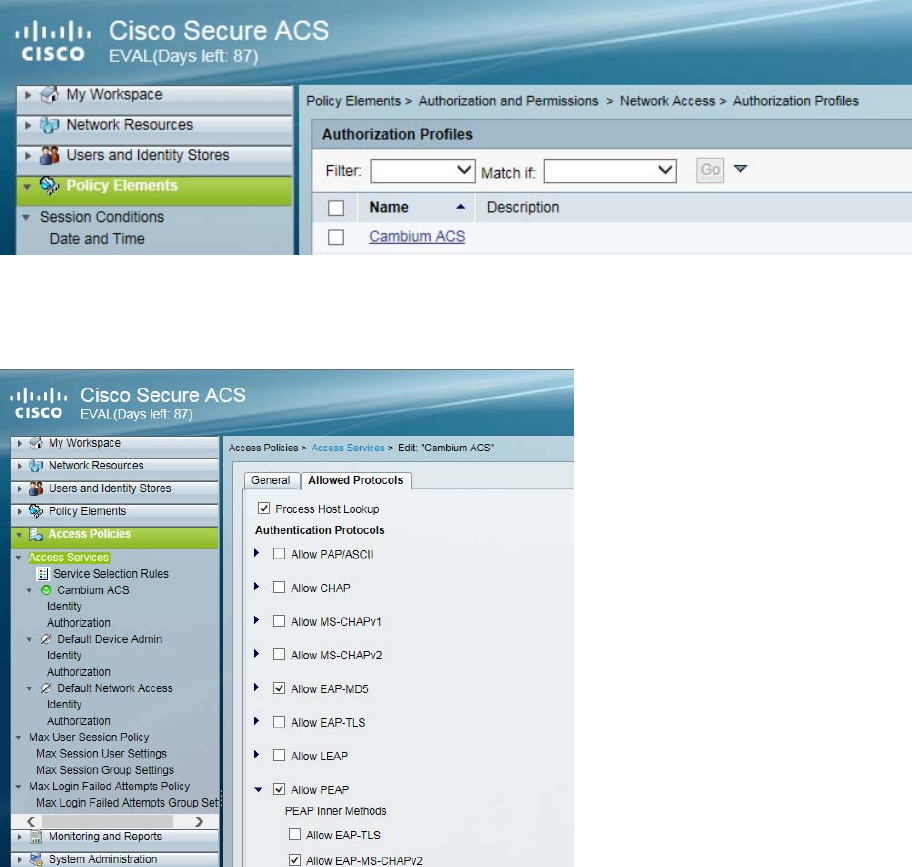The height and width of the screenshot is (867, 912).
Task: Enable Allow CHAP checkbox
Action: tap(279, 587)
